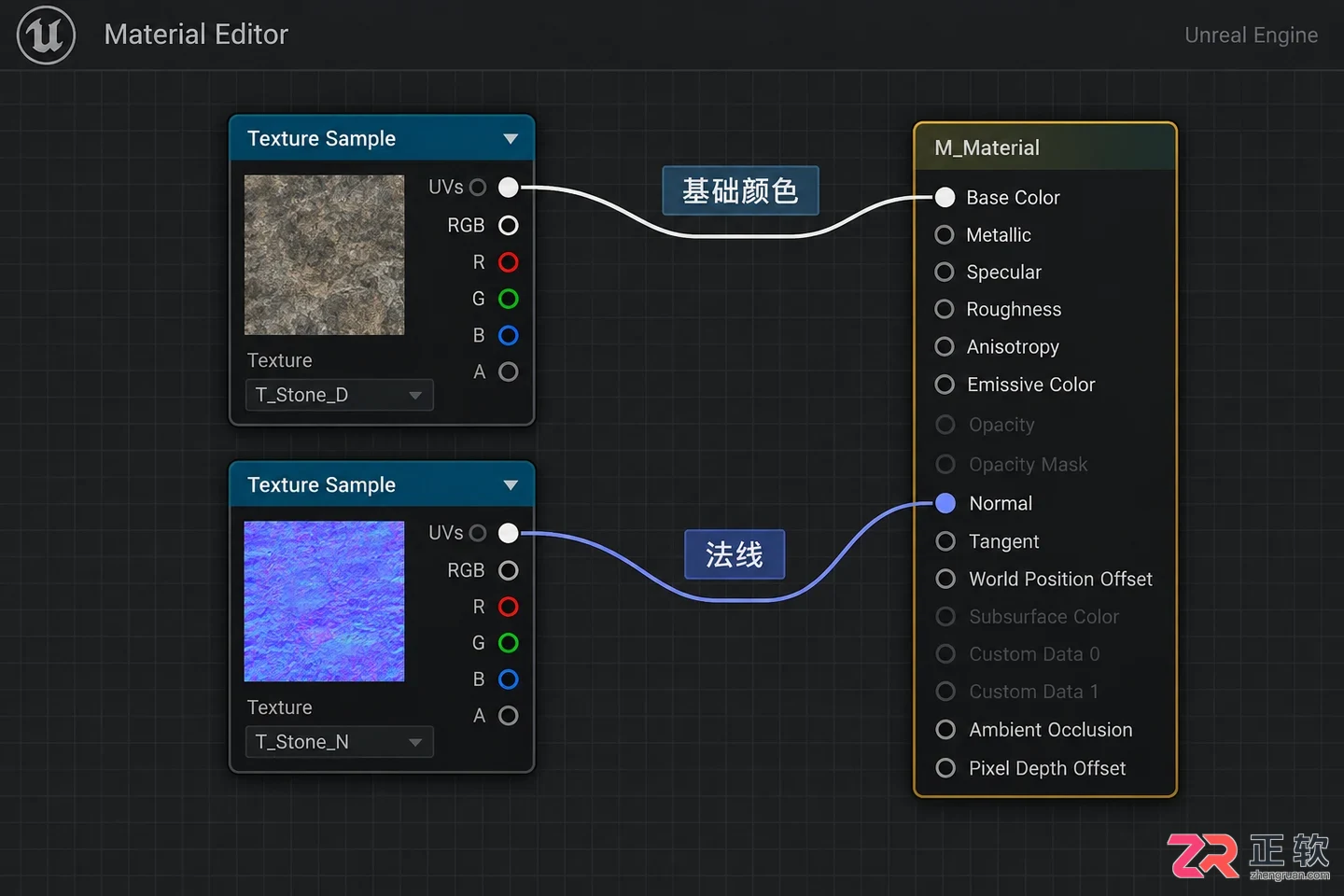Viewport: 1344px width, 896px height.
Task: Click the Pixel Depth Offset label text
Action: point(1046,768)
